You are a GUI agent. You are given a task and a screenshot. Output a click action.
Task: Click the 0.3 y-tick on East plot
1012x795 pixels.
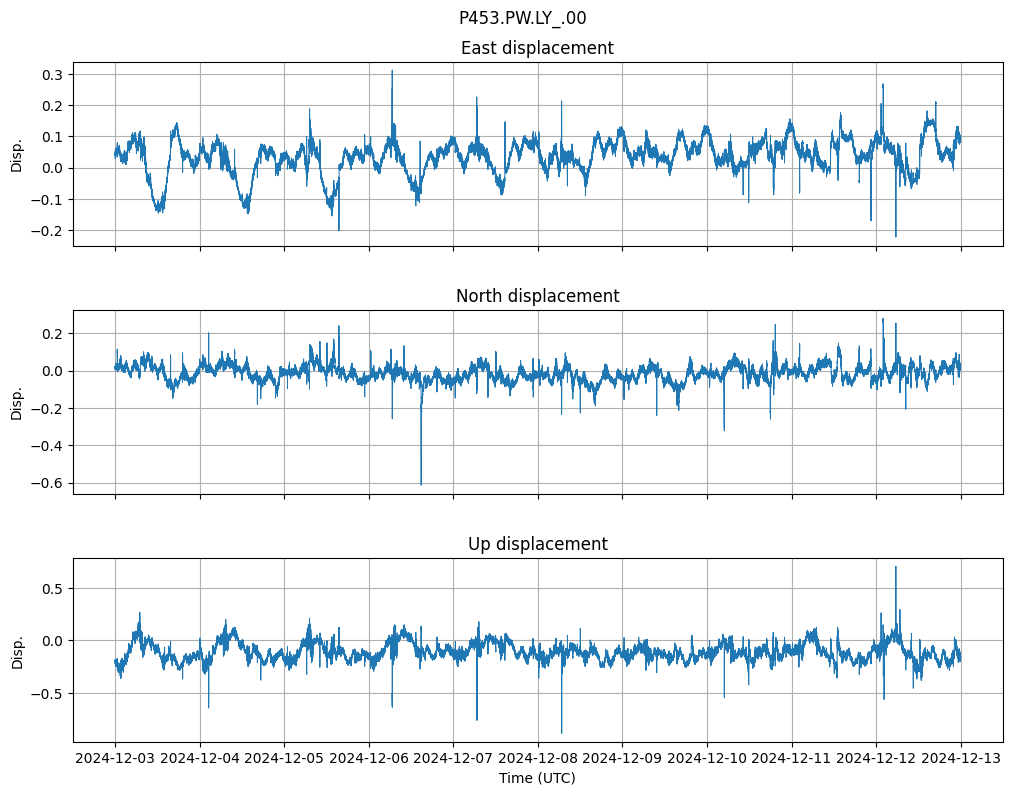point(51,75)
